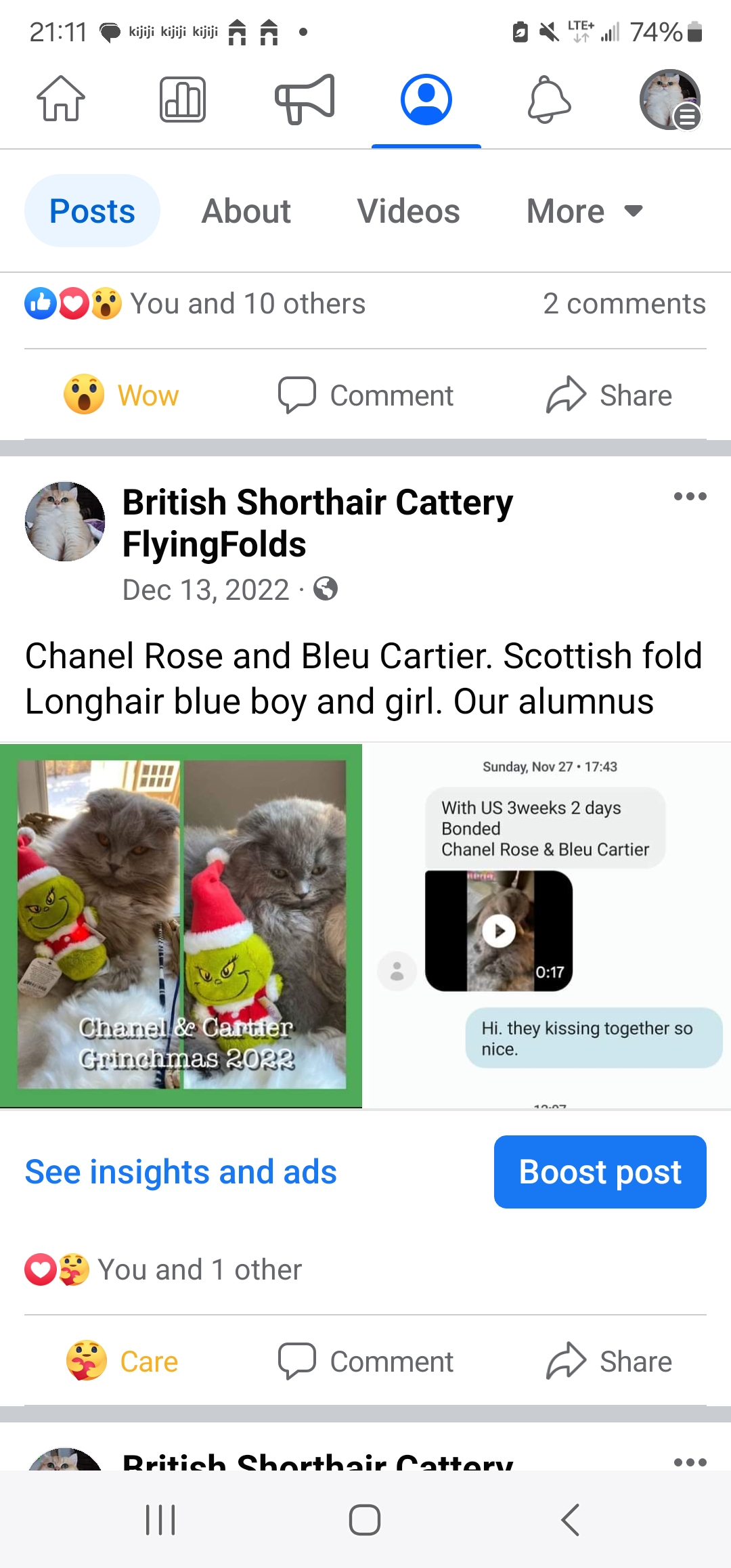Open the page insights bar chart icon

pos(183,99)
